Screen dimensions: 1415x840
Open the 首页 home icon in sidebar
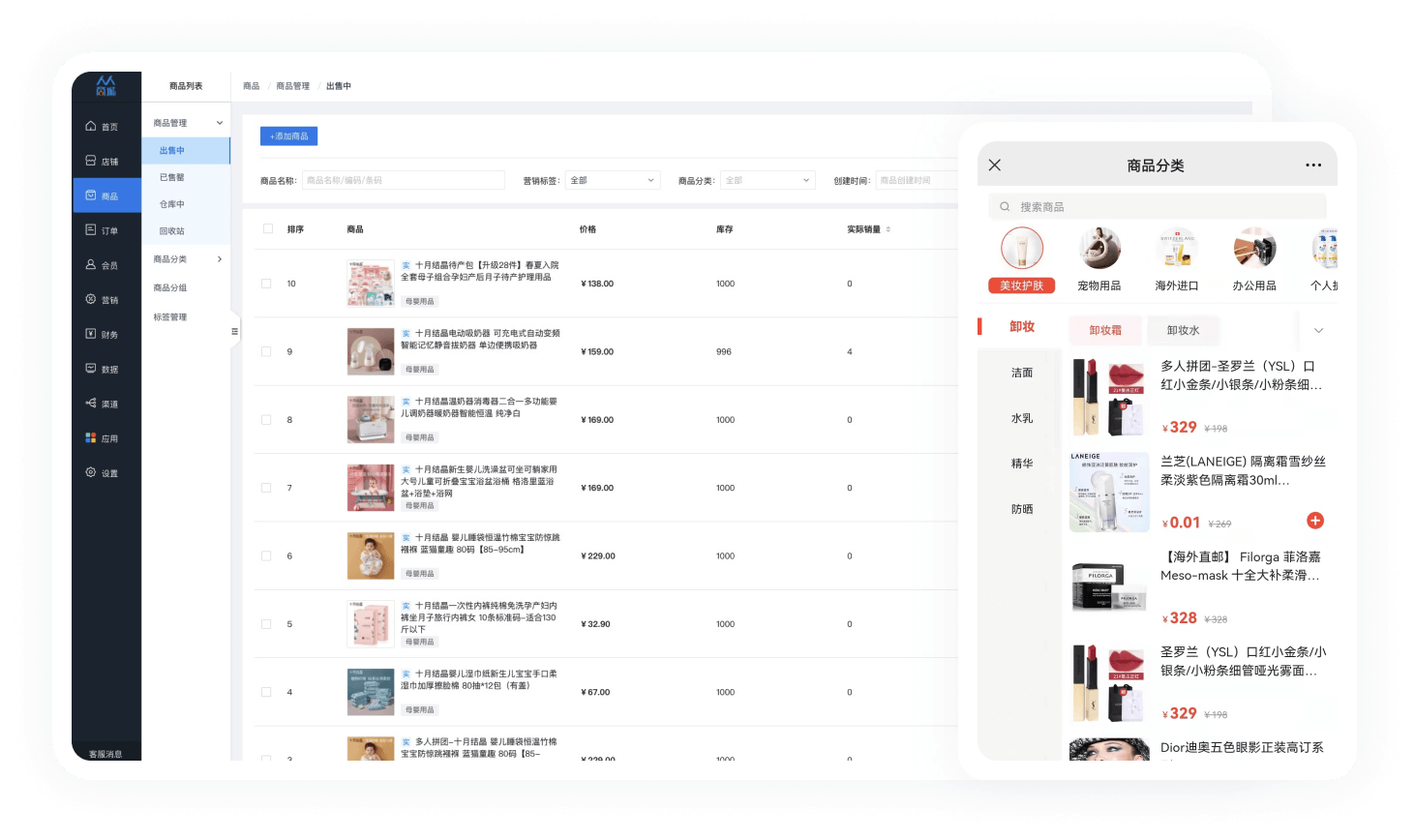click(91, 127)
